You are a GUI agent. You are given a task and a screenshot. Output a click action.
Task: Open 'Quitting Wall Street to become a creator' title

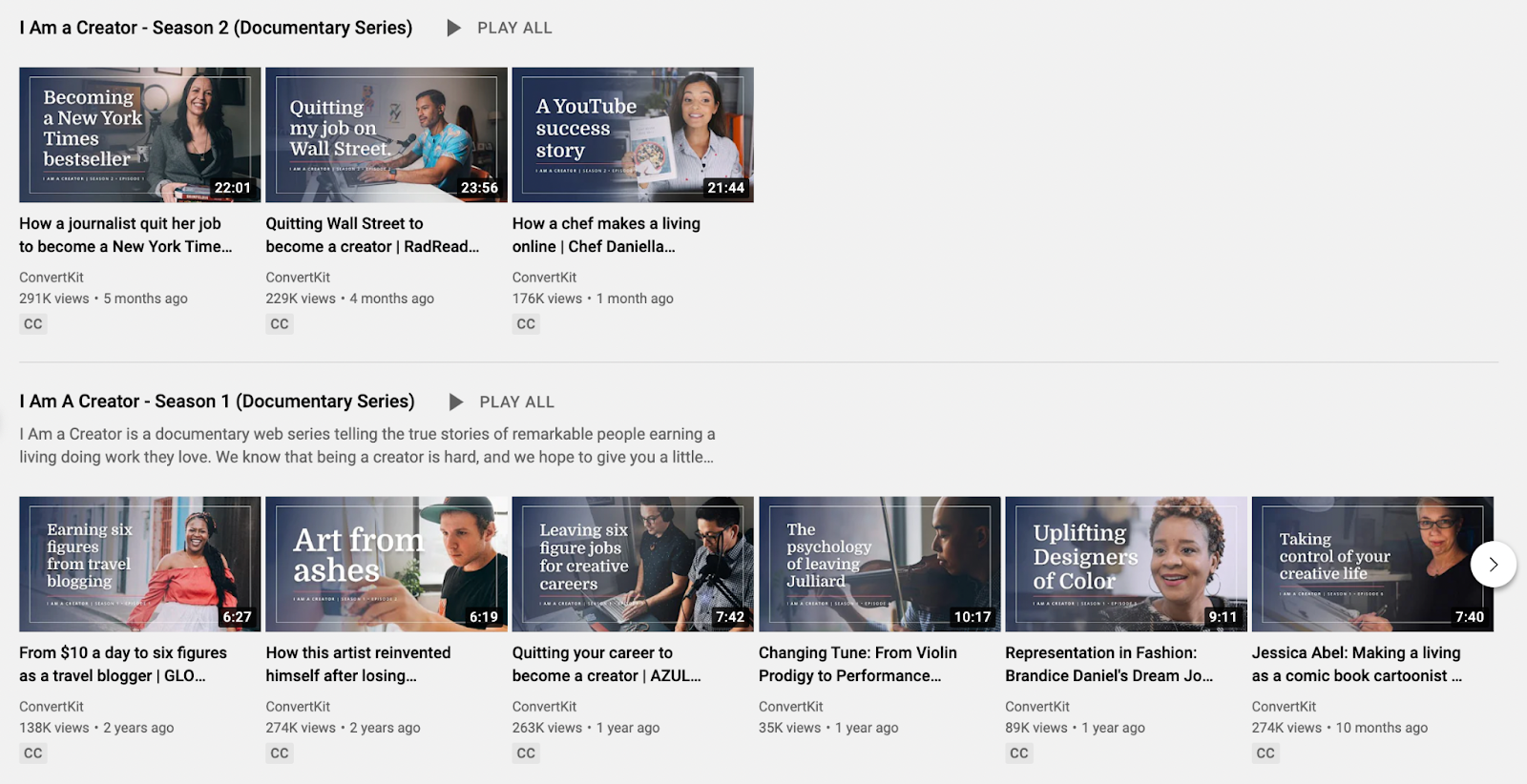(x=372, y=235)
